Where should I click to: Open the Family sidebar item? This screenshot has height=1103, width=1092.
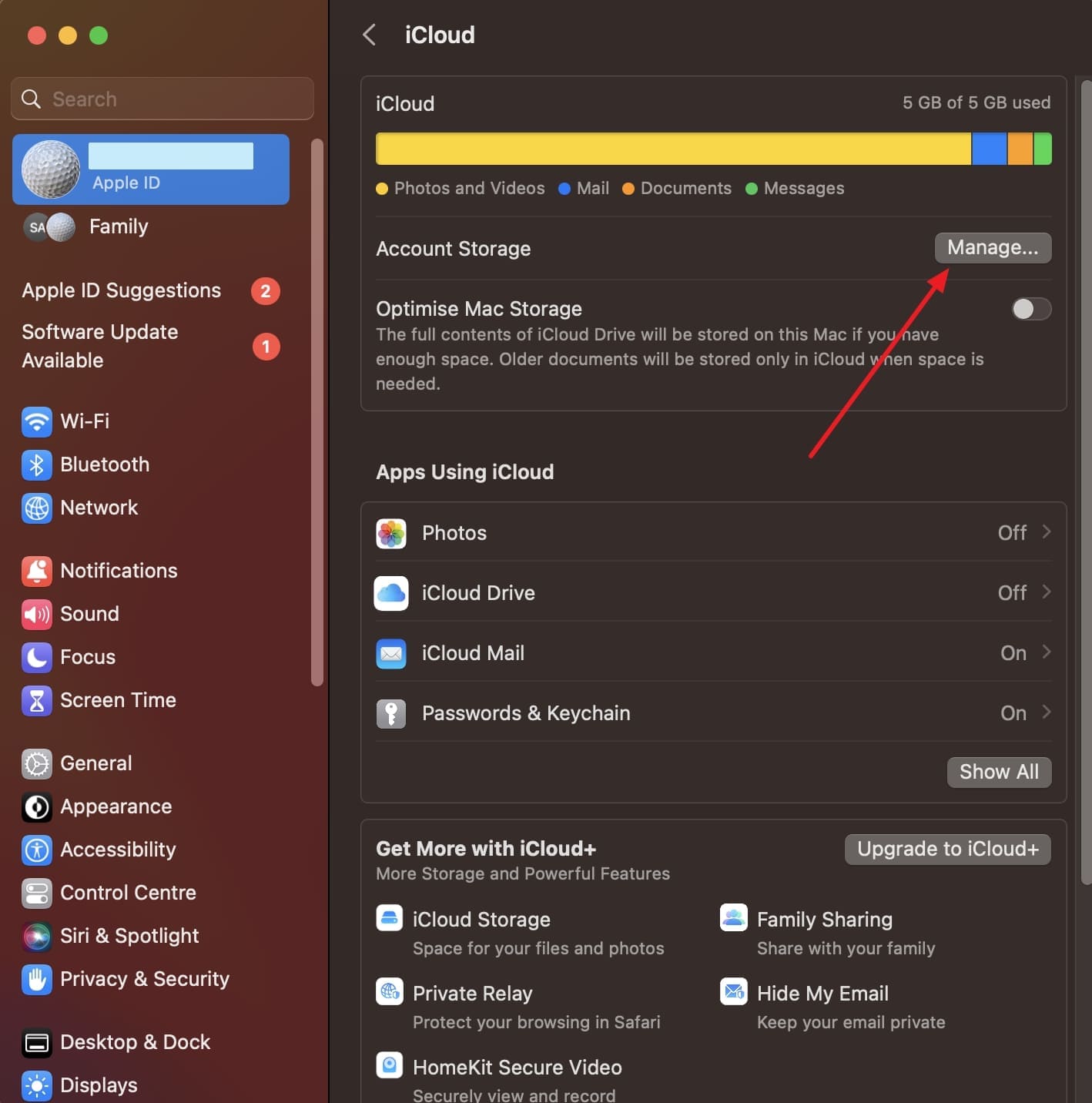tap(151, 226)
